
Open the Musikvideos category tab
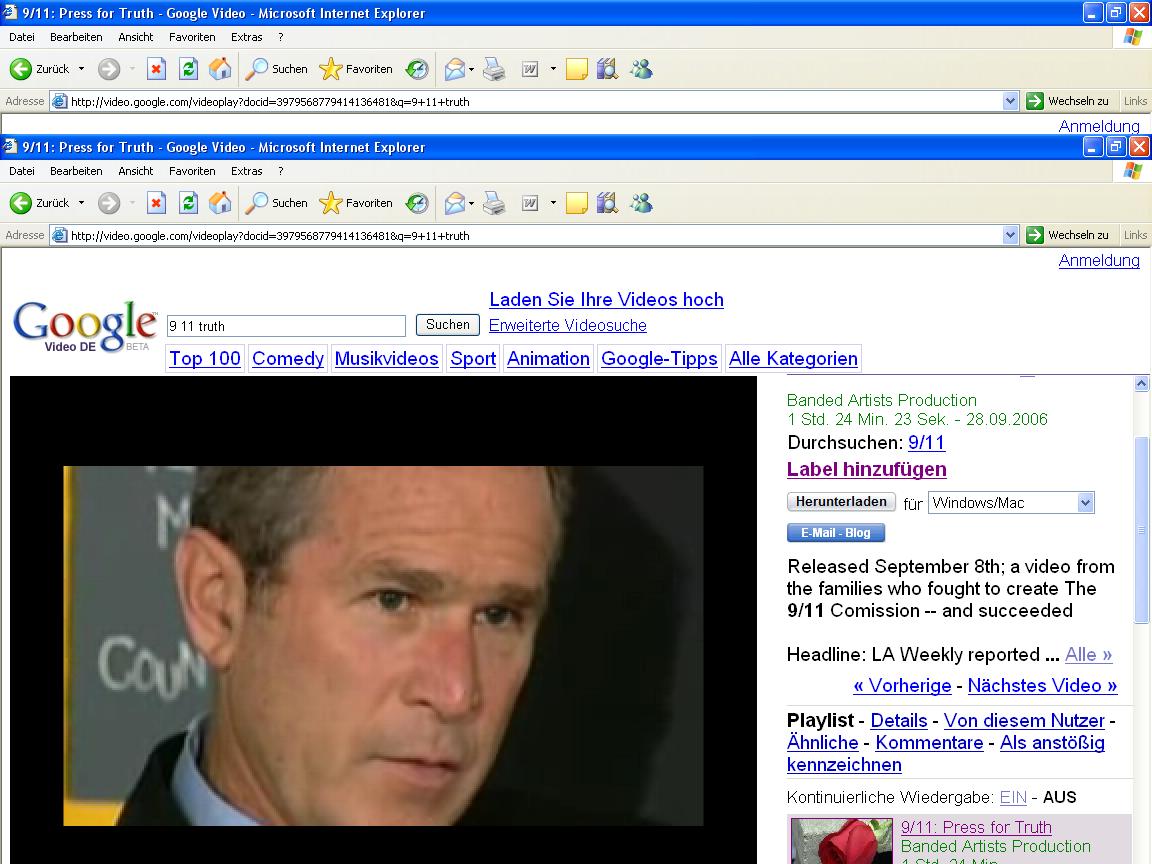tap(386, 359)
